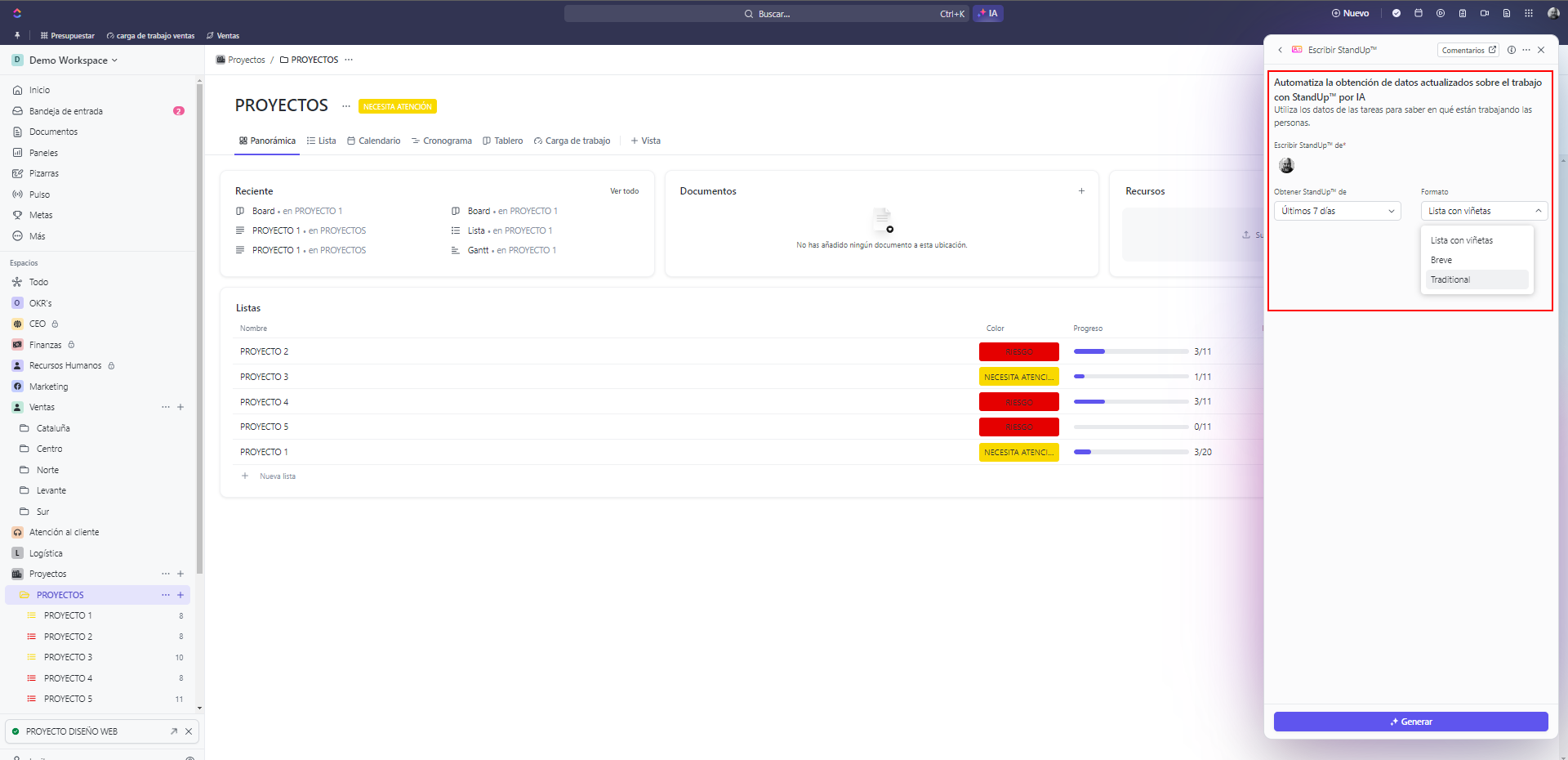Select 'Lista con viñetas' in the dropdown list
The width and height of the screenshot is (1568, 760).
tap(1462, 240)
